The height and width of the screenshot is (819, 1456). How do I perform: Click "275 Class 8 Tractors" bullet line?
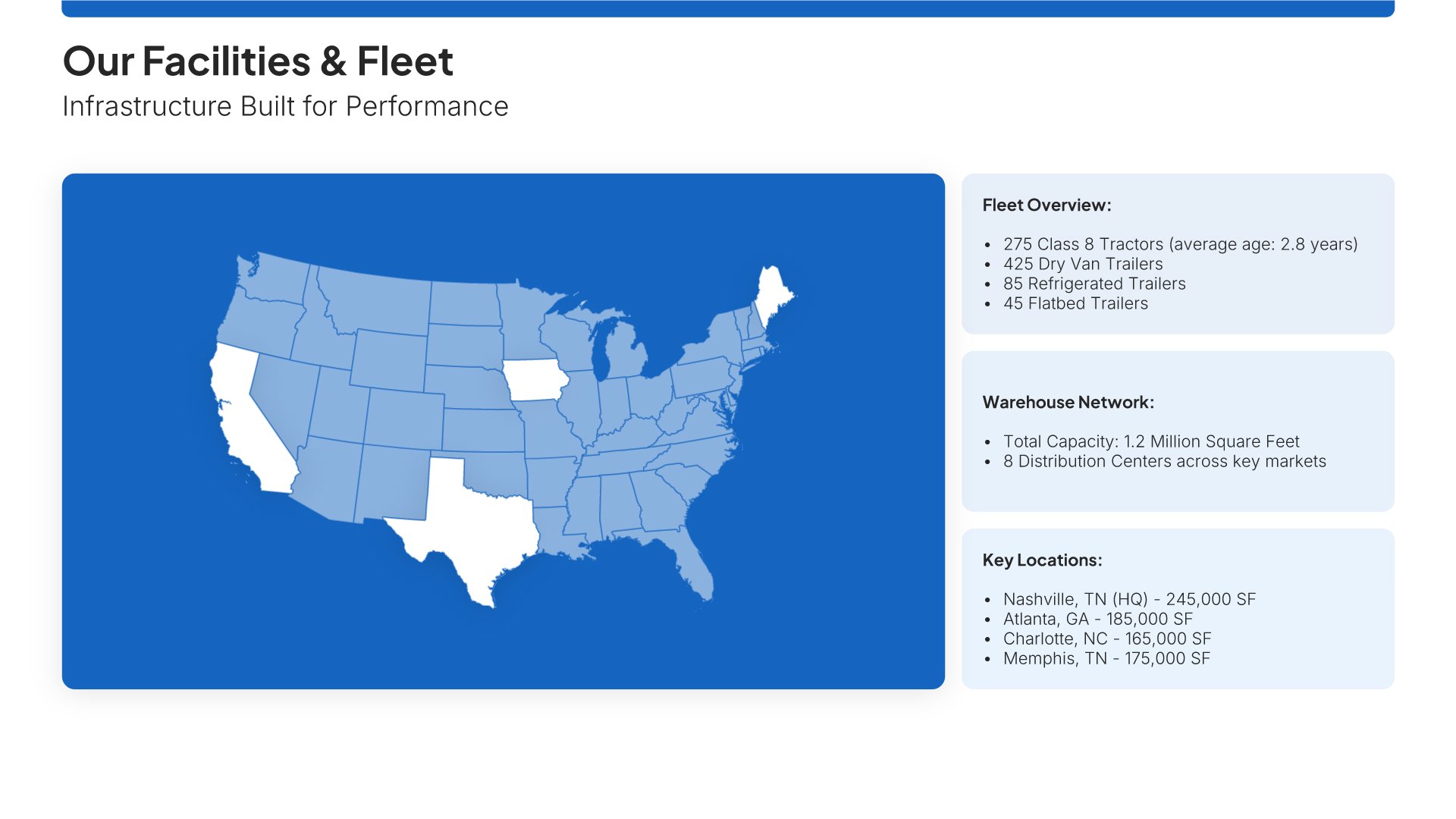click(x=1180, y=244)
